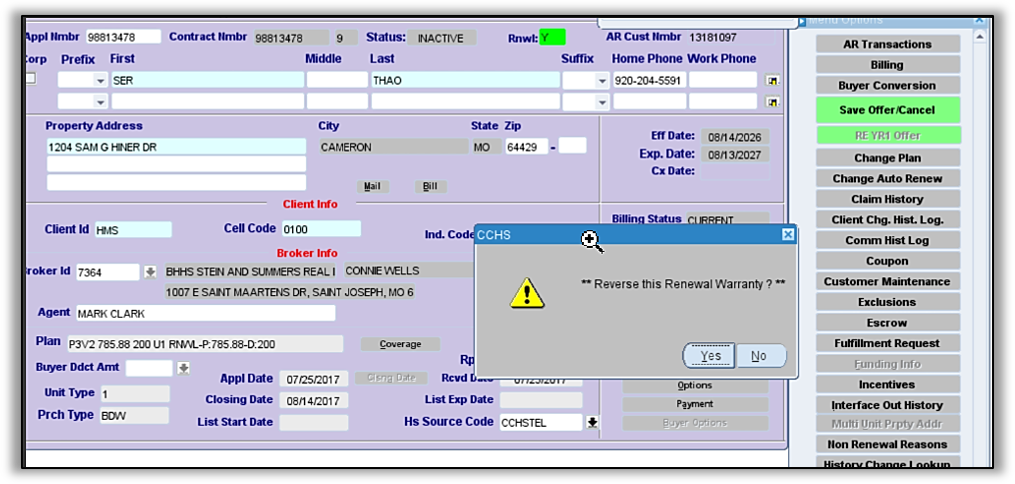Open the Incentives option

[887, 384]
